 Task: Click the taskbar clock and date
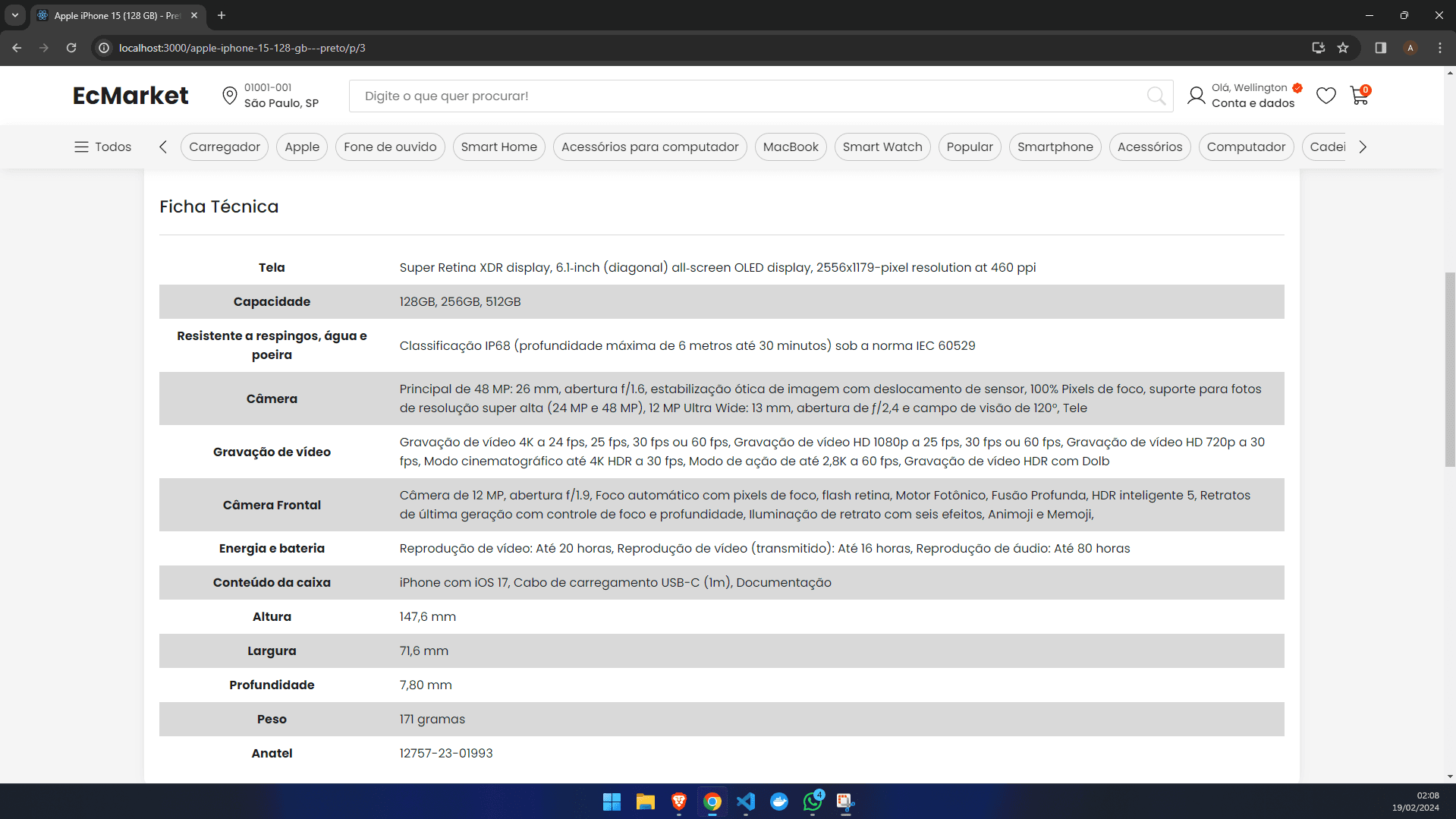[x=1416, y=802]
